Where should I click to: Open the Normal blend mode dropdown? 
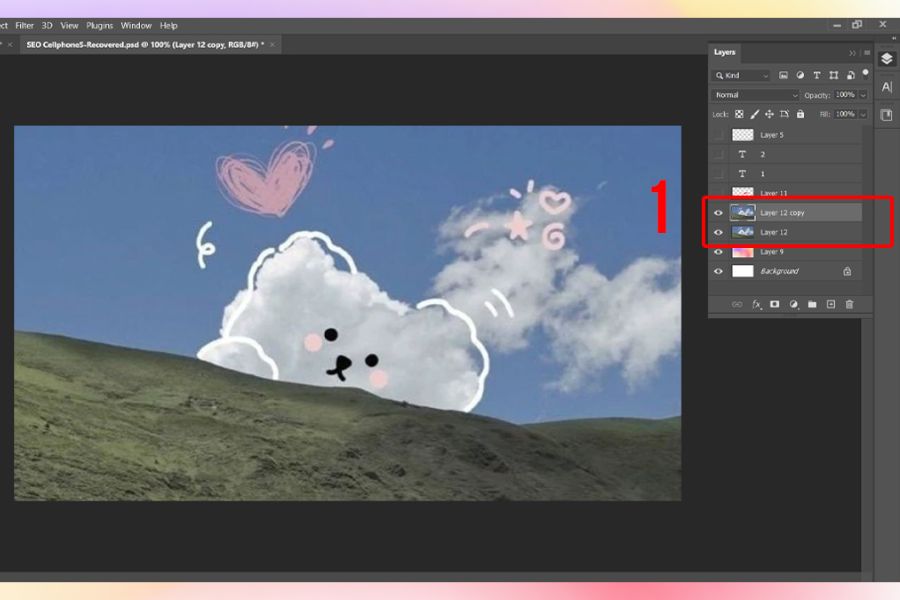click(x=755, y=95)
